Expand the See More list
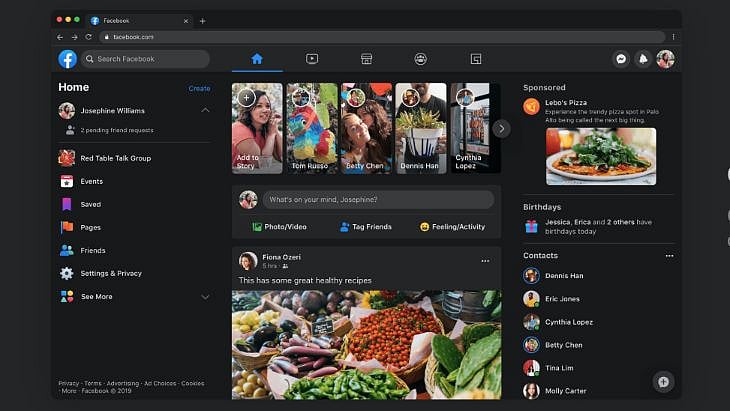Viewport: 730px width, 411px height. (x=205, y=297)
